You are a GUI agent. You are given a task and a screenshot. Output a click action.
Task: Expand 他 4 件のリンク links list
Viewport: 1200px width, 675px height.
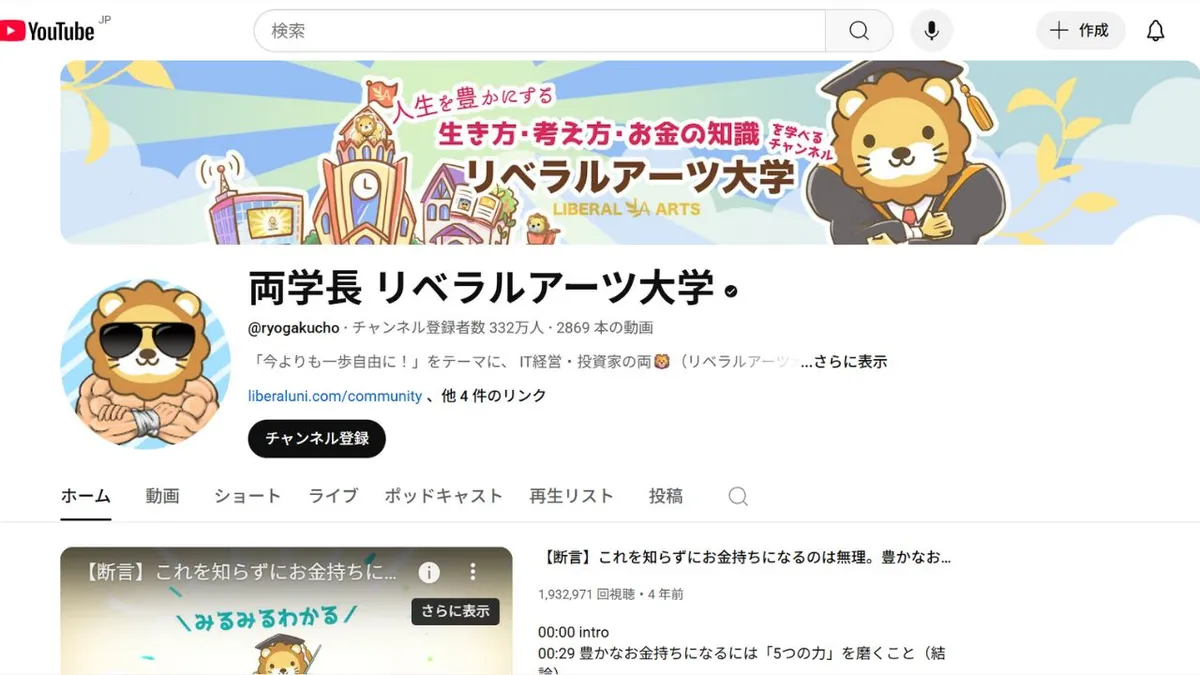pos(494,396)
